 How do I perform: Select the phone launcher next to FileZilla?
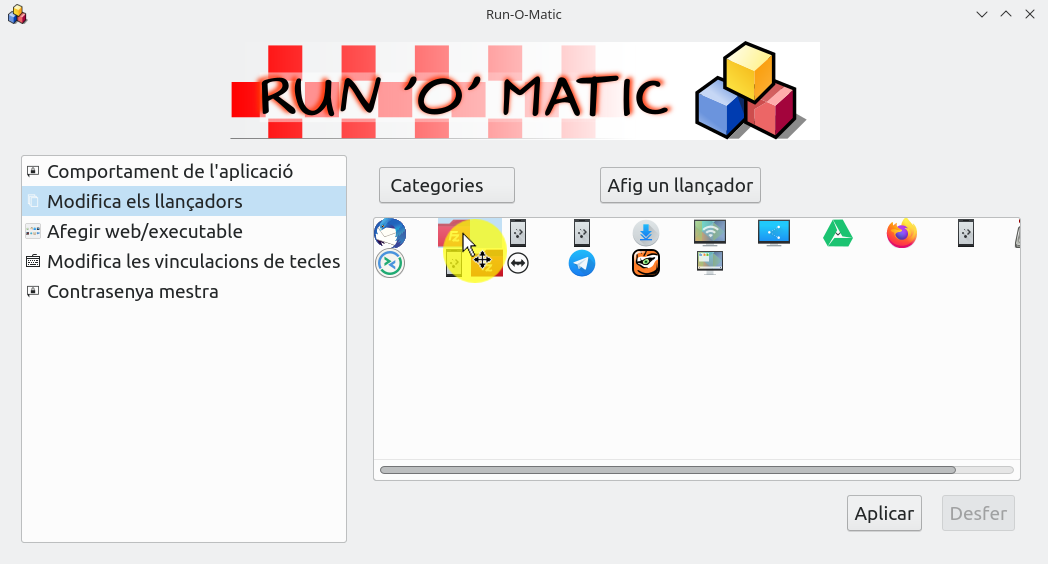(518, 234)
